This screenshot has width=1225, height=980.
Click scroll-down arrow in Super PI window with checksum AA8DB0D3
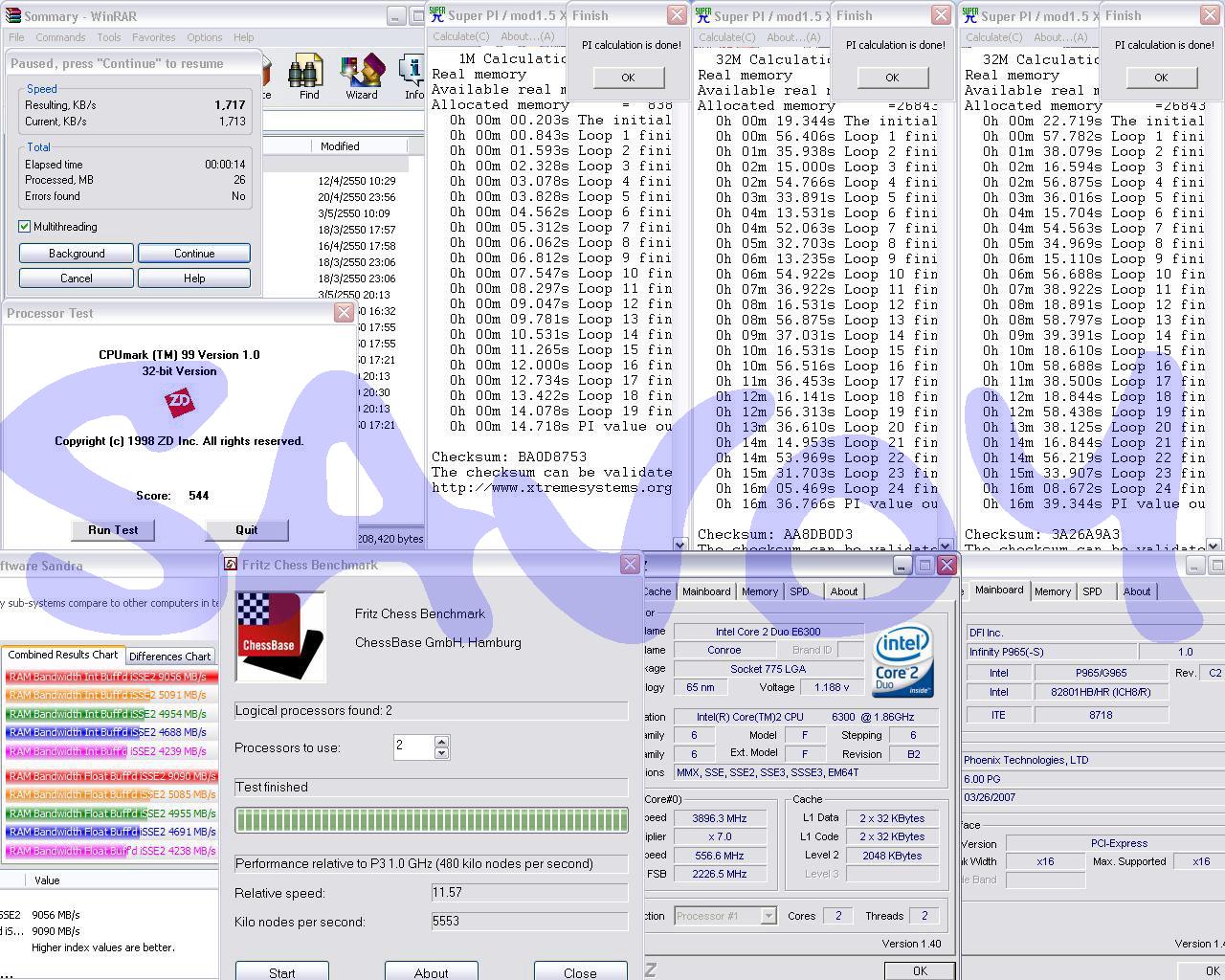(x=946, y=545)
